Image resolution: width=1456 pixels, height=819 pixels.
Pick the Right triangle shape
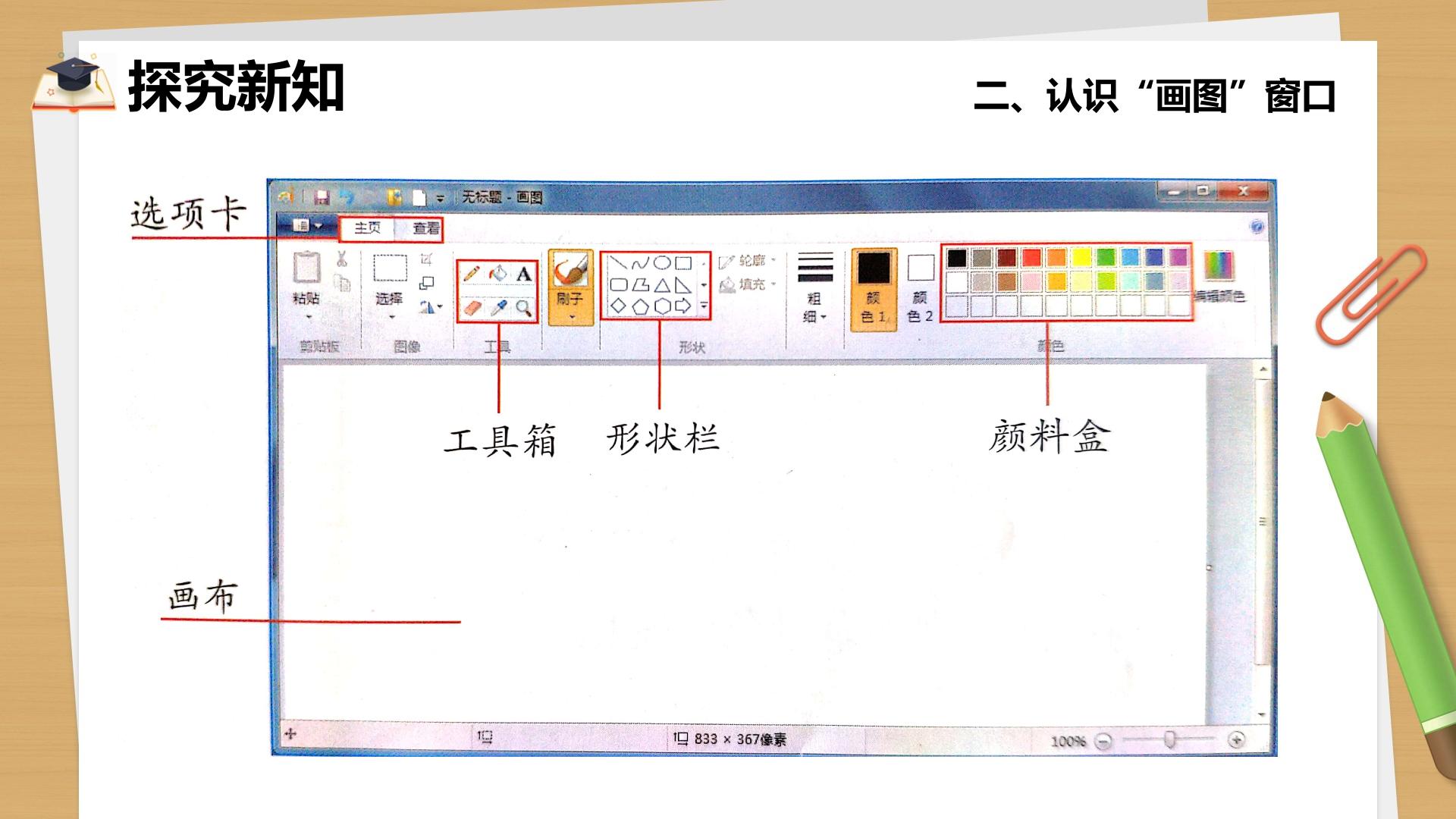[x=683, y=285]
